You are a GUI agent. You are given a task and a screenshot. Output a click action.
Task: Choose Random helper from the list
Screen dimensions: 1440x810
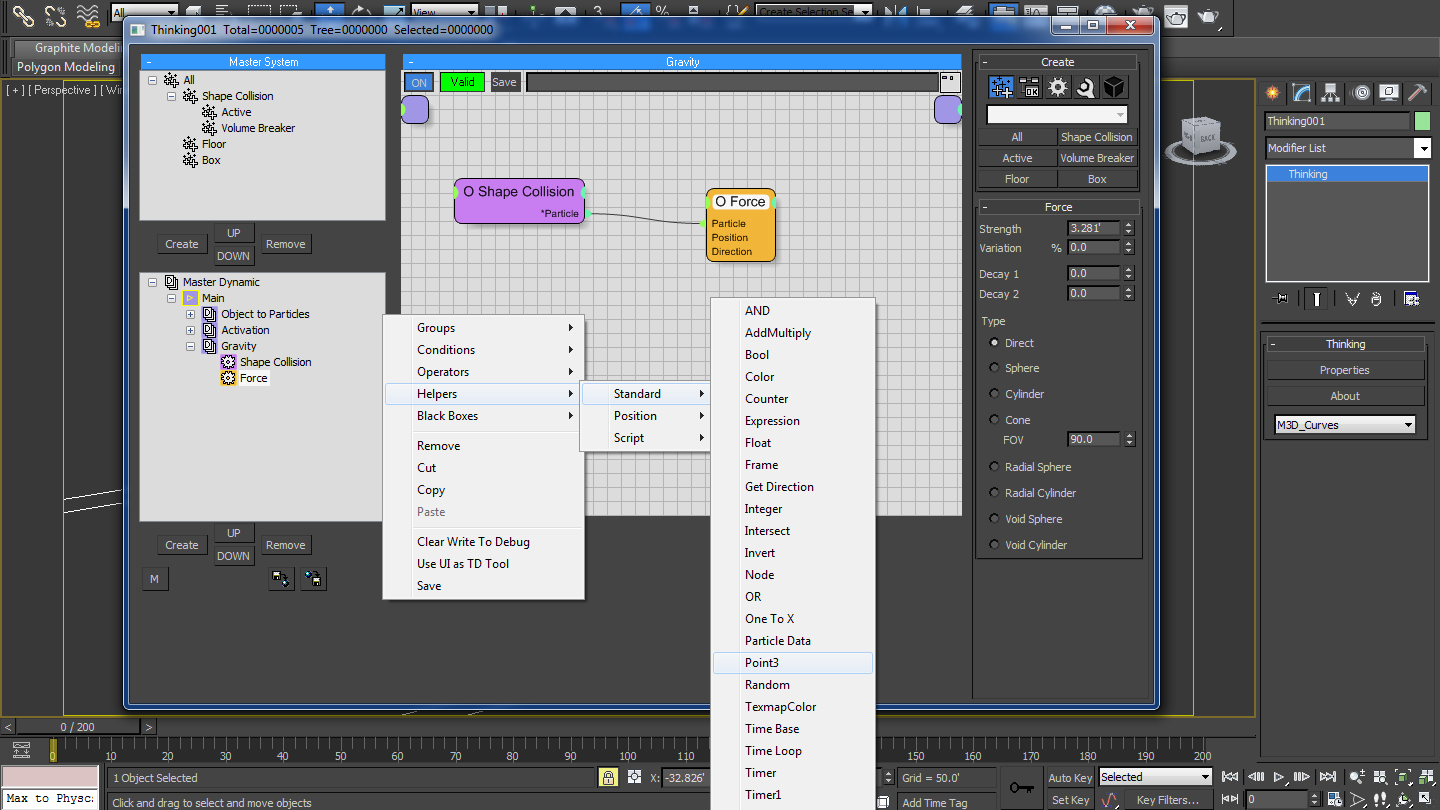click(793, 685)
